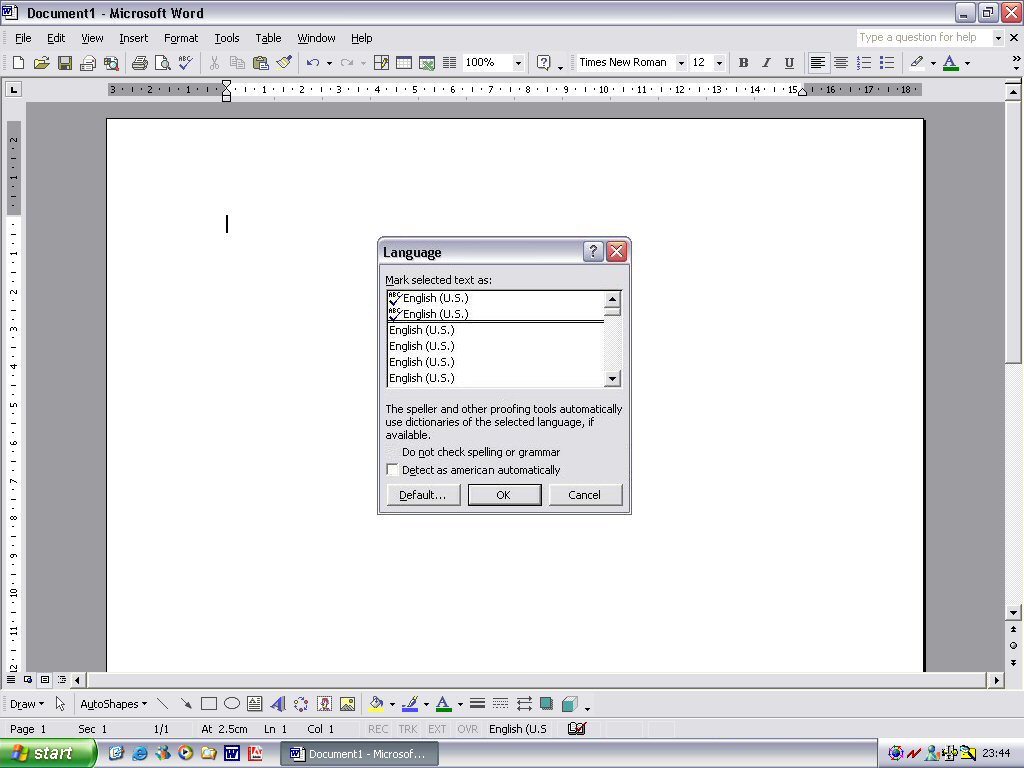Expand the Undo history dropdown arrow
The width and height of the screenshot is (1024, 768).
tap(329, 63)
